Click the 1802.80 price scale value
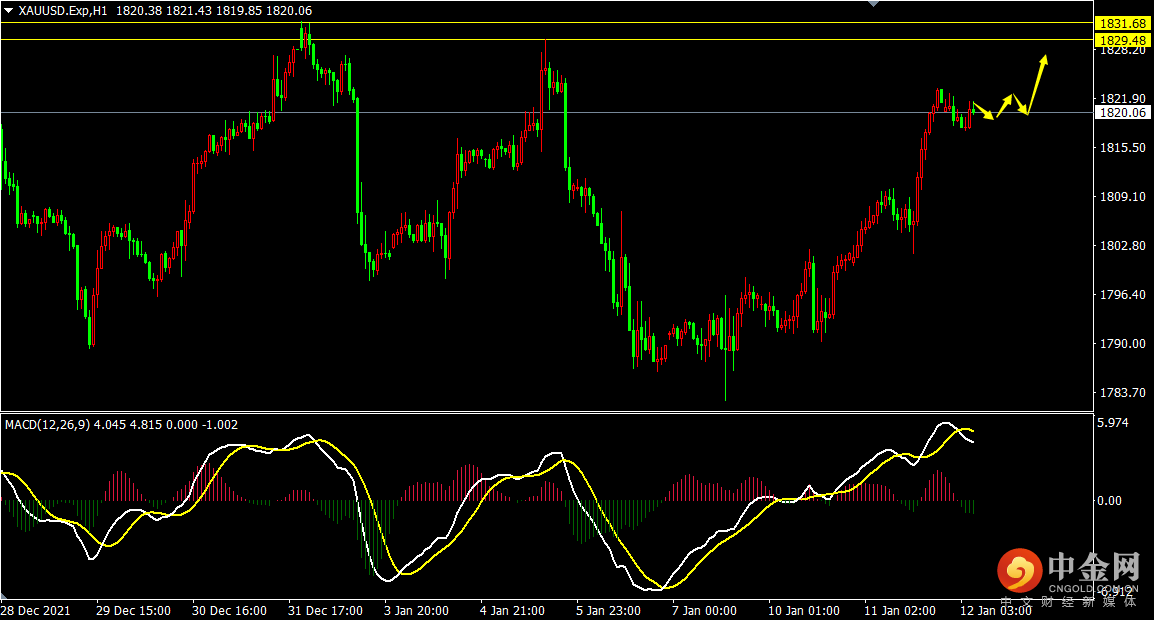The height and width of the screenshot is (620, 1154). pos(1118,246)
